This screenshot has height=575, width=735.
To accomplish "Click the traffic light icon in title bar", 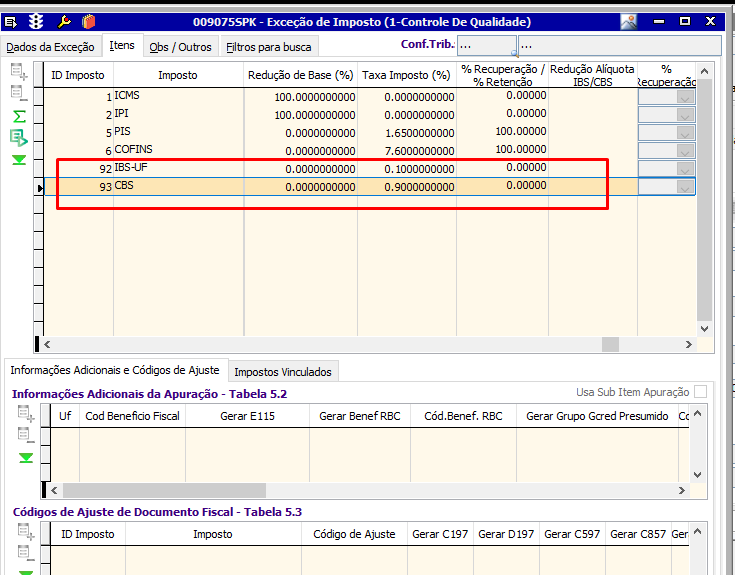I will 37,21.
